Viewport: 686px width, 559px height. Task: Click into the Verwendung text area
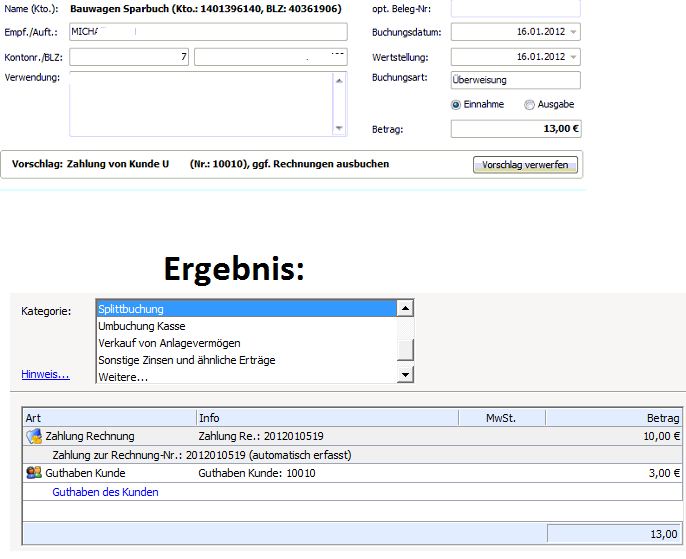tap(201, 104)
